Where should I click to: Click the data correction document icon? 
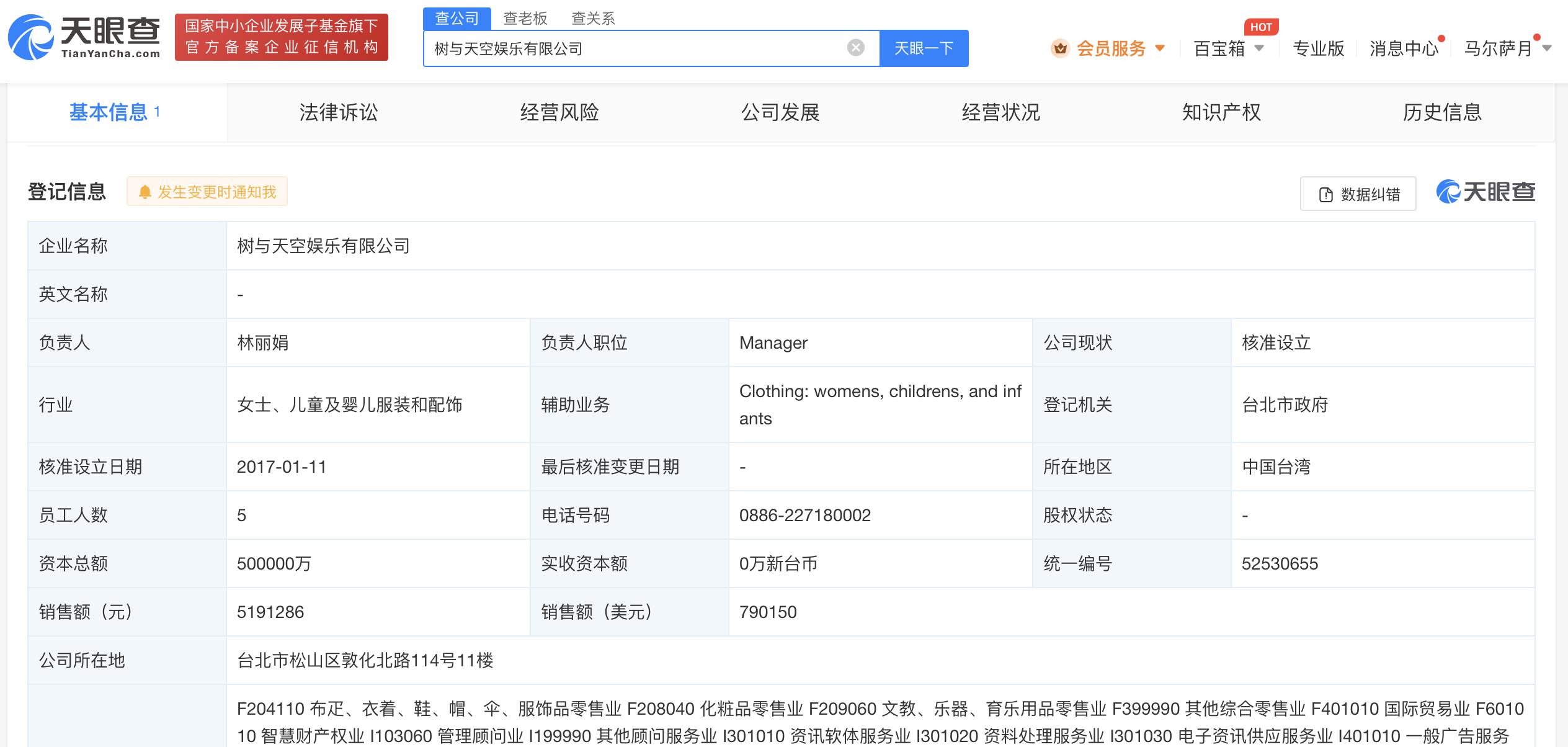click(1325, 195)
